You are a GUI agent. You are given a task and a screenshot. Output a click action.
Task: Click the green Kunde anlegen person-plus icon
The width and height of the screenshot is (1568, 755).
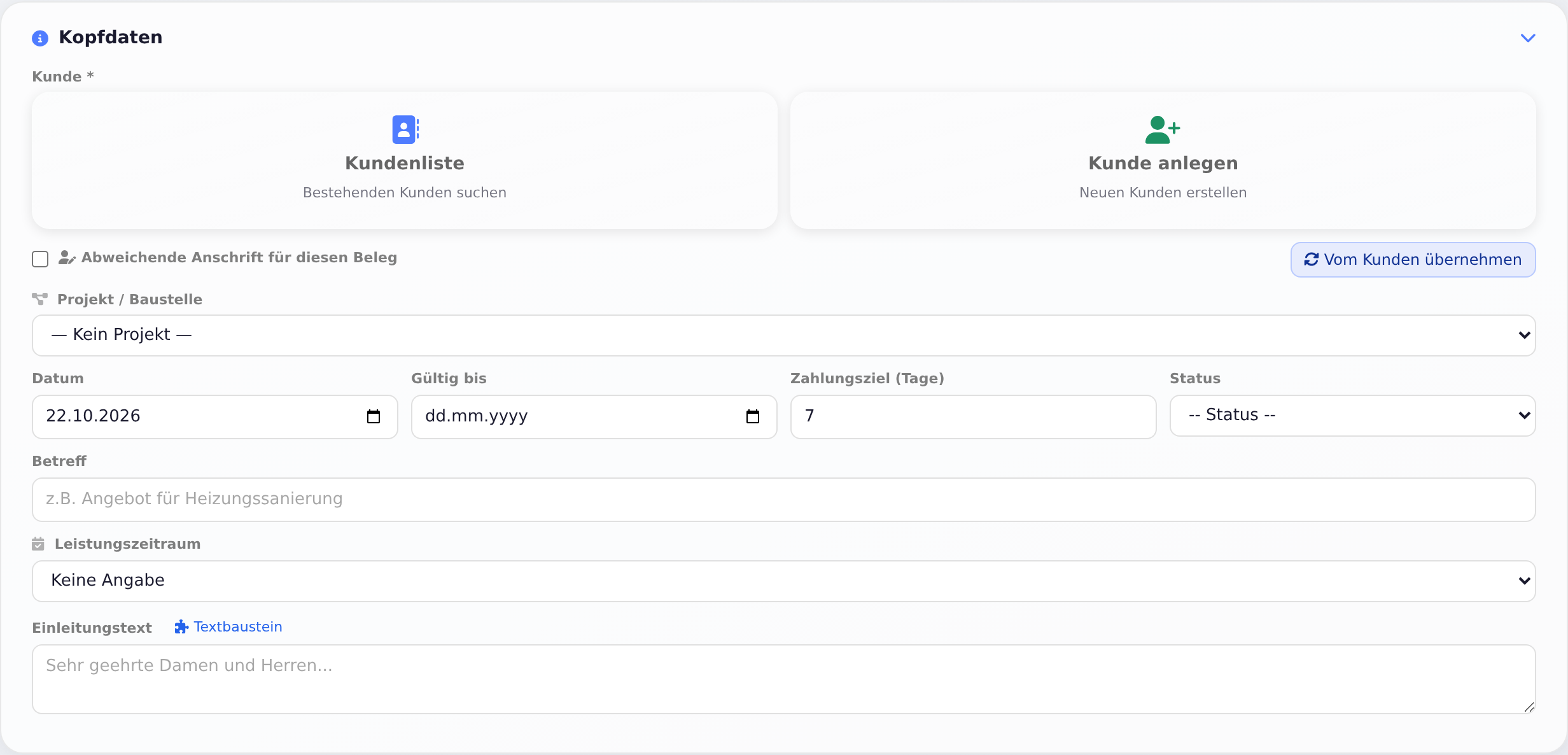tap(1162, 129)
